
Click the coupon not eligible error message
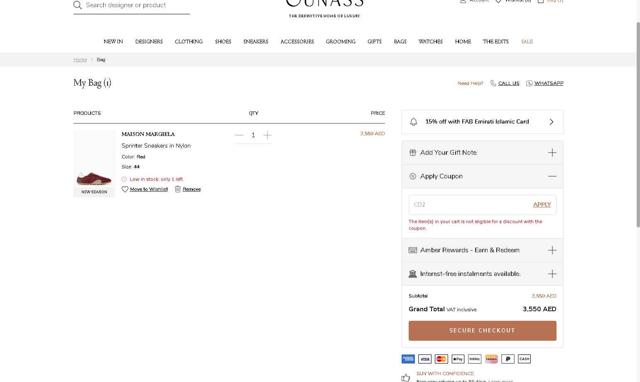[x=476, y=225]
